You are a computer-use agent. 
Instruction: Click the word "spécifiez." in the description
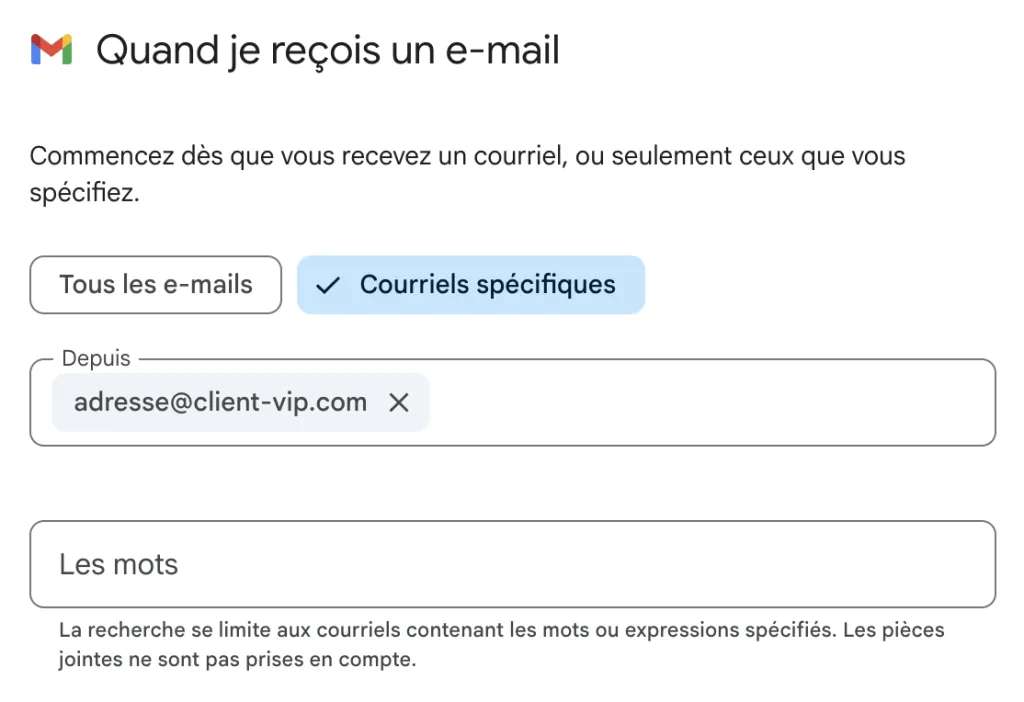tap(84, 193)
